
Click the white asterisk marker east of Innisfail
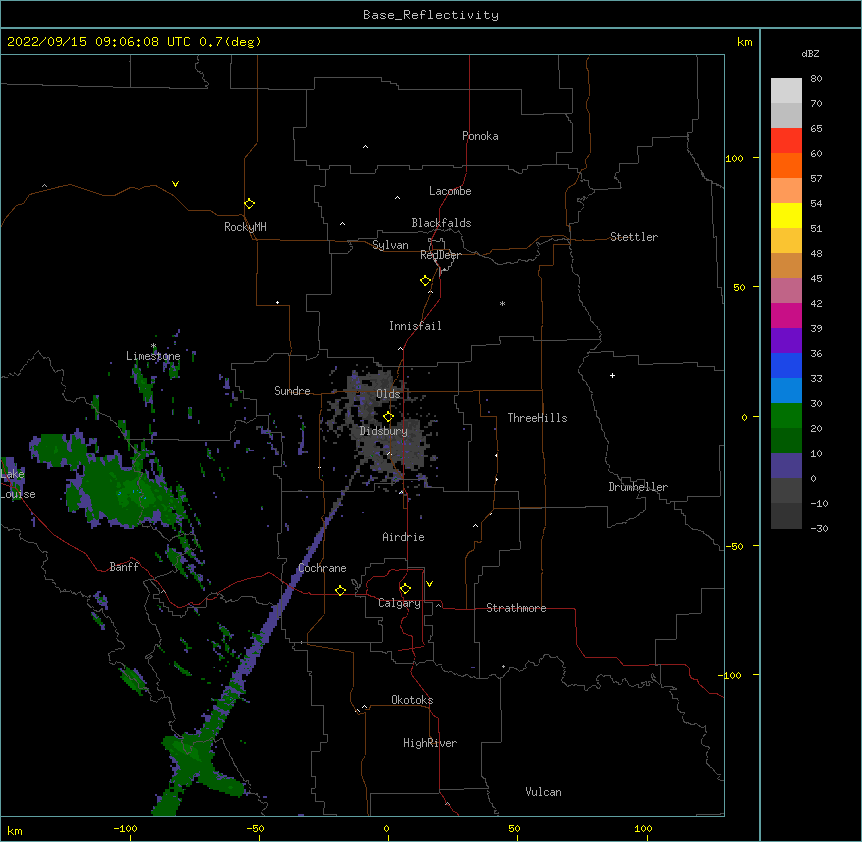click(502, 303)
